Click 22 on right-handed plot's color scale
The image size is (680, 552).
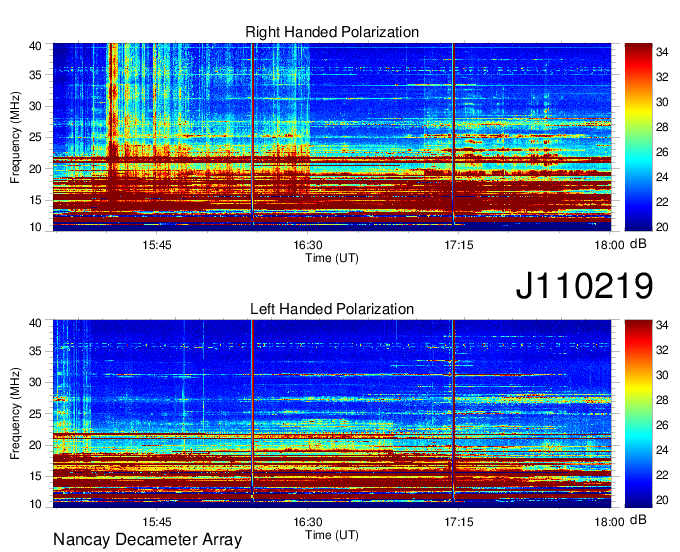click(x=662, y=202)
